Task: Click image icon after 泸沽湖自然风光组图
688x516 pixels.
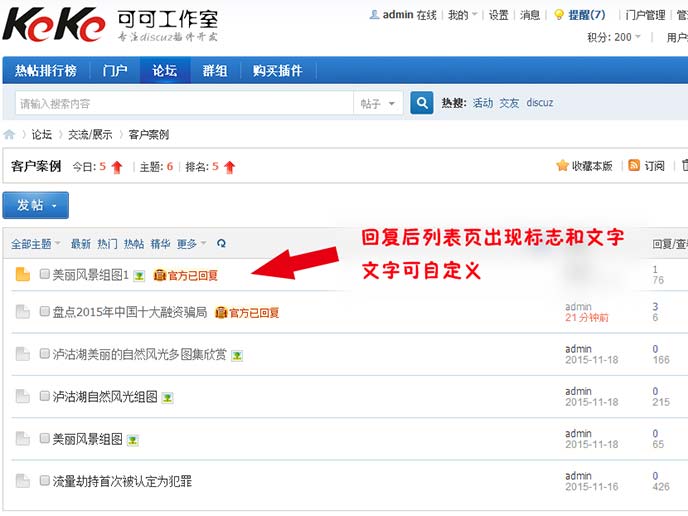Action: click(x=167, y=398)
